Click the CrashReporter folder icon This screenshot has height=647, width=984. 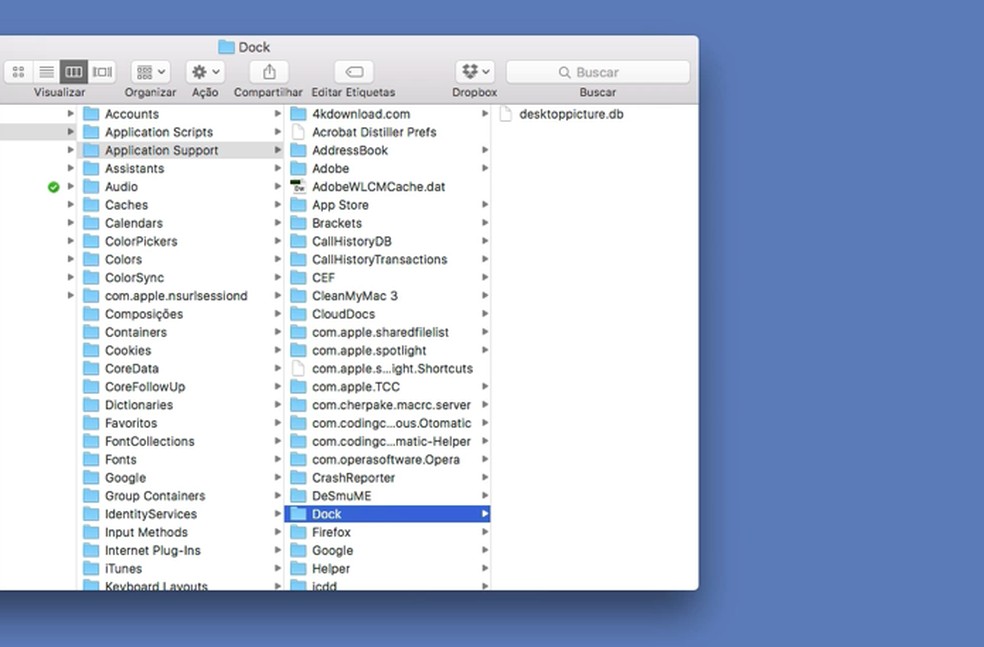tap(298, 478)
